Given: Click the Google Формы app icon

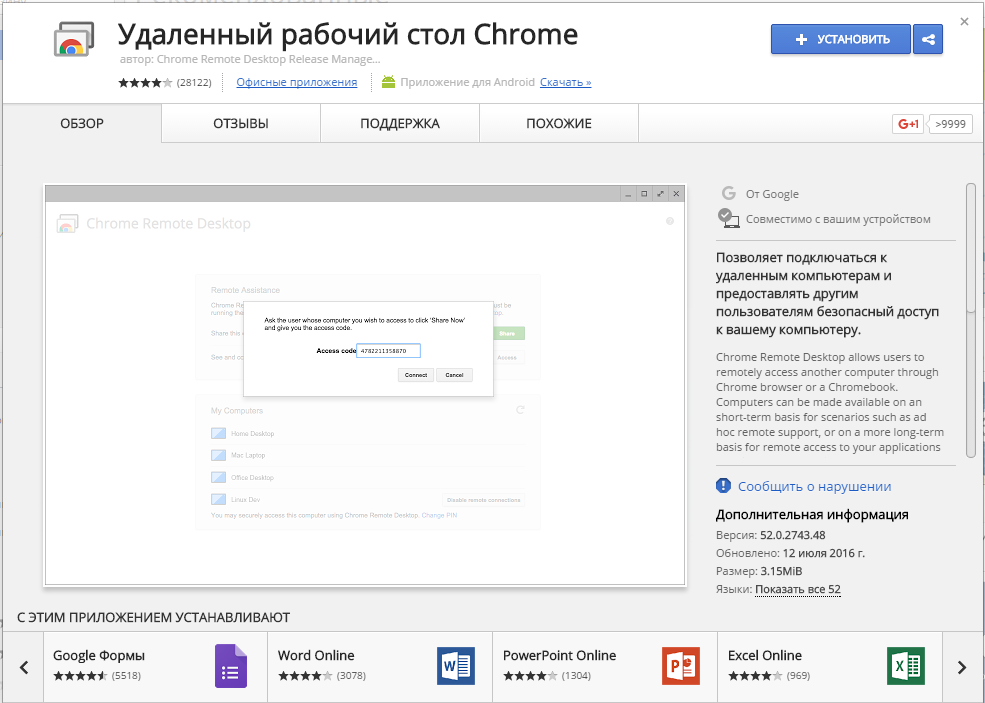Looking at the screenshot, I should point(231,666).
